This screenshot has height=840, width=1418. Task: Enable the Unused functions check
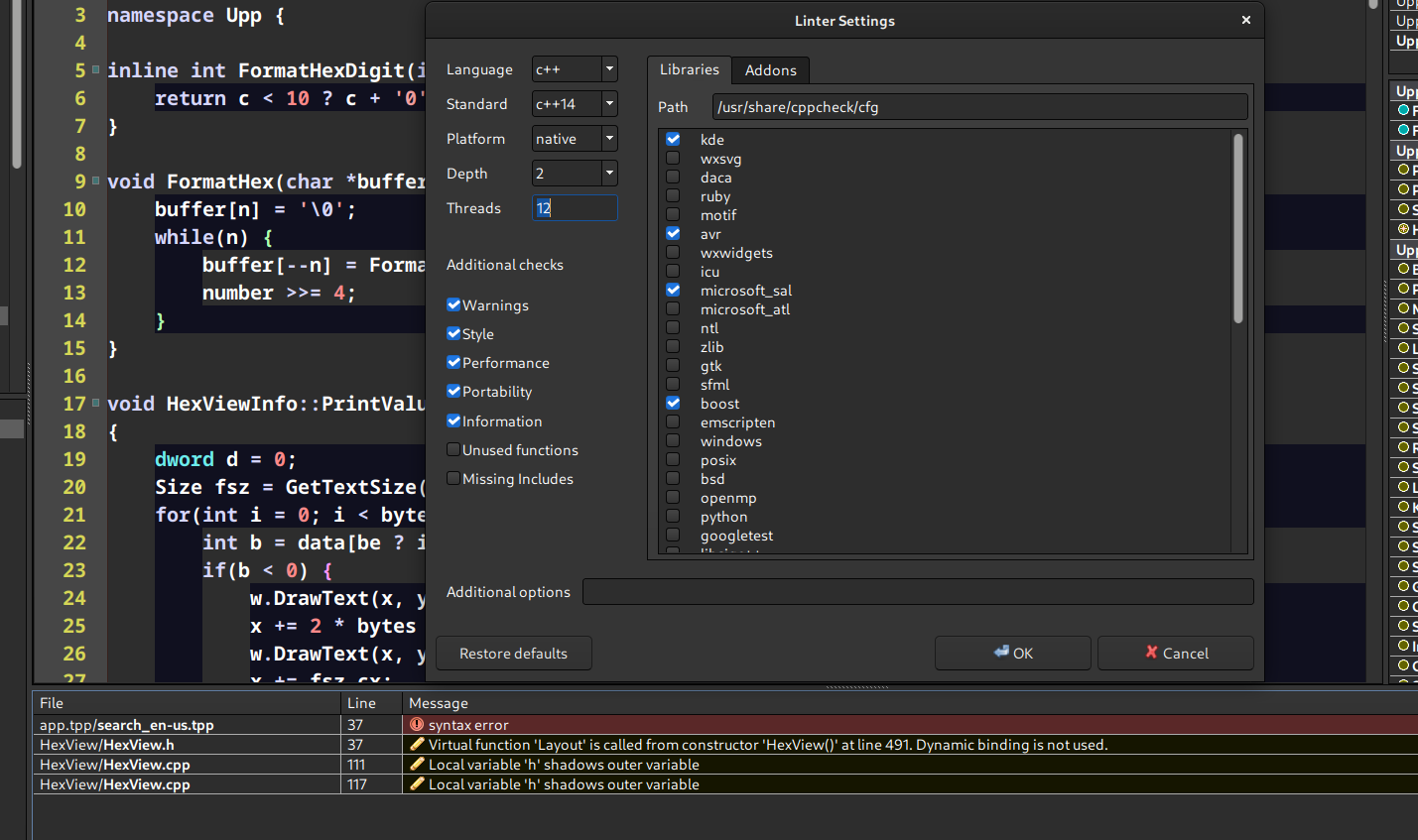coord(453,449)
